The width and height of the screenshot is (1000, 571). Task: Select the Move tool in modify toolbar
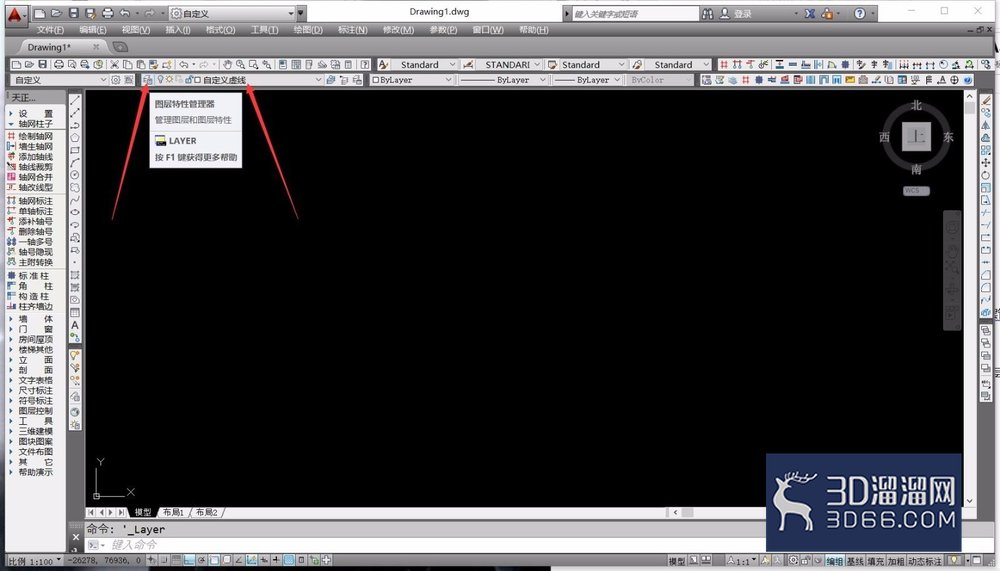(x=986, y=163)
